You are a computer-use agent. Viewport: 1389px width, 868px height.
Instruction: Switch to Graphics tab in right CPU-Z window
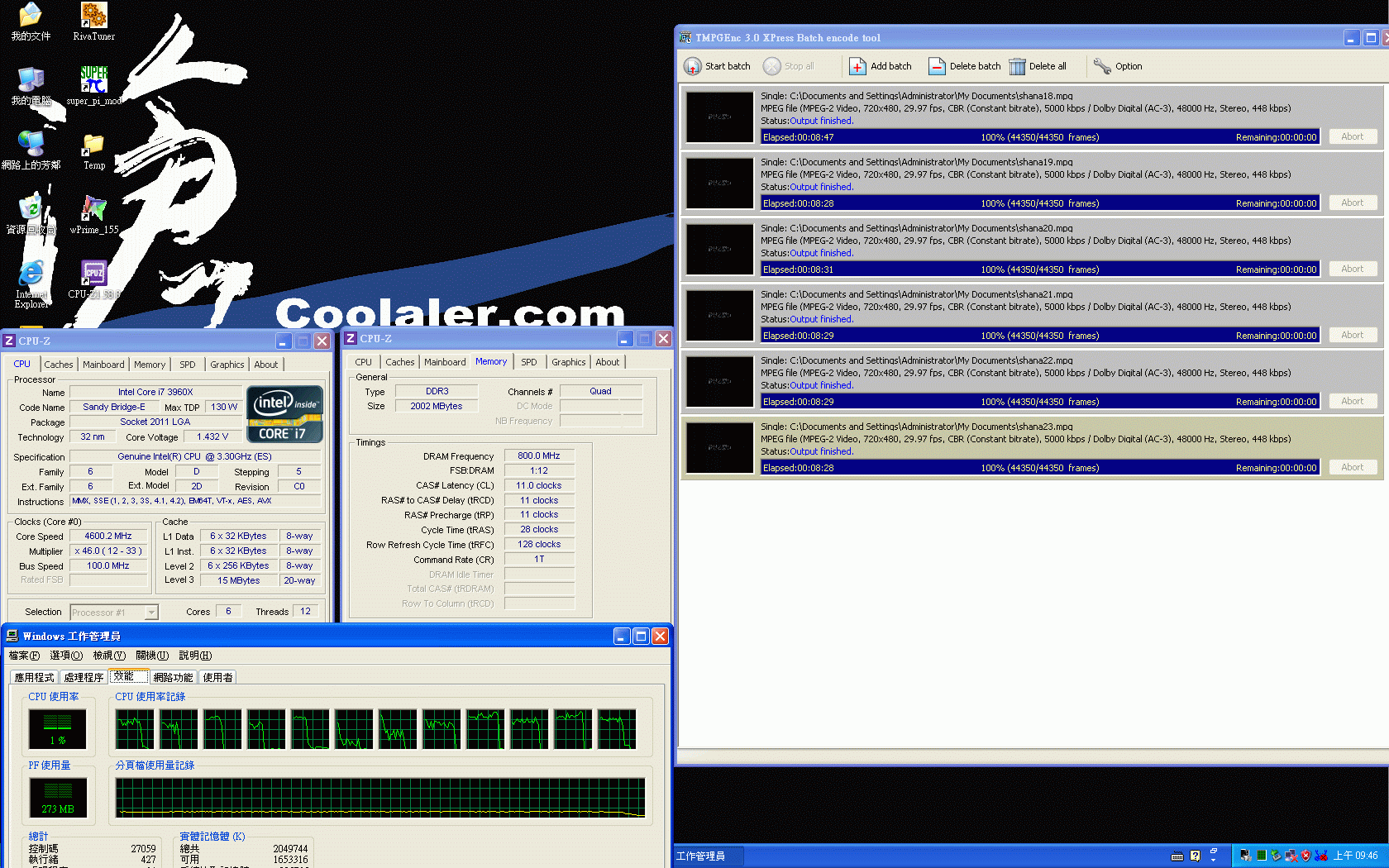point(569,362)
